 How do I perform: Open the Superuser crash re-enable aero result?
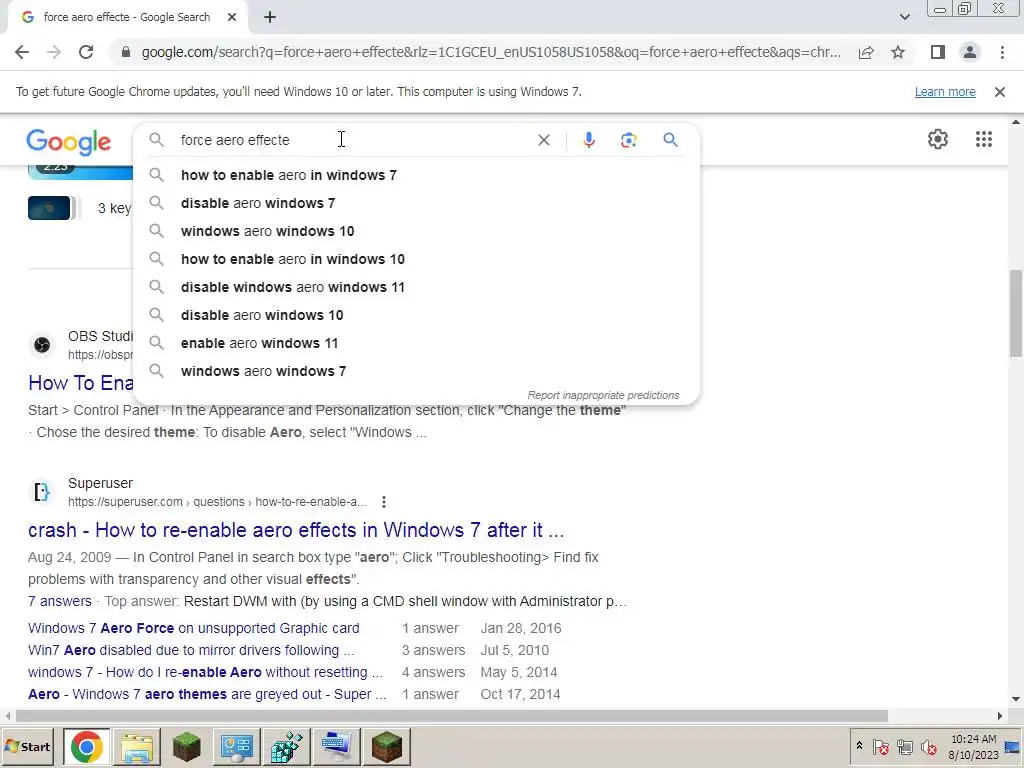click(296, 530)
